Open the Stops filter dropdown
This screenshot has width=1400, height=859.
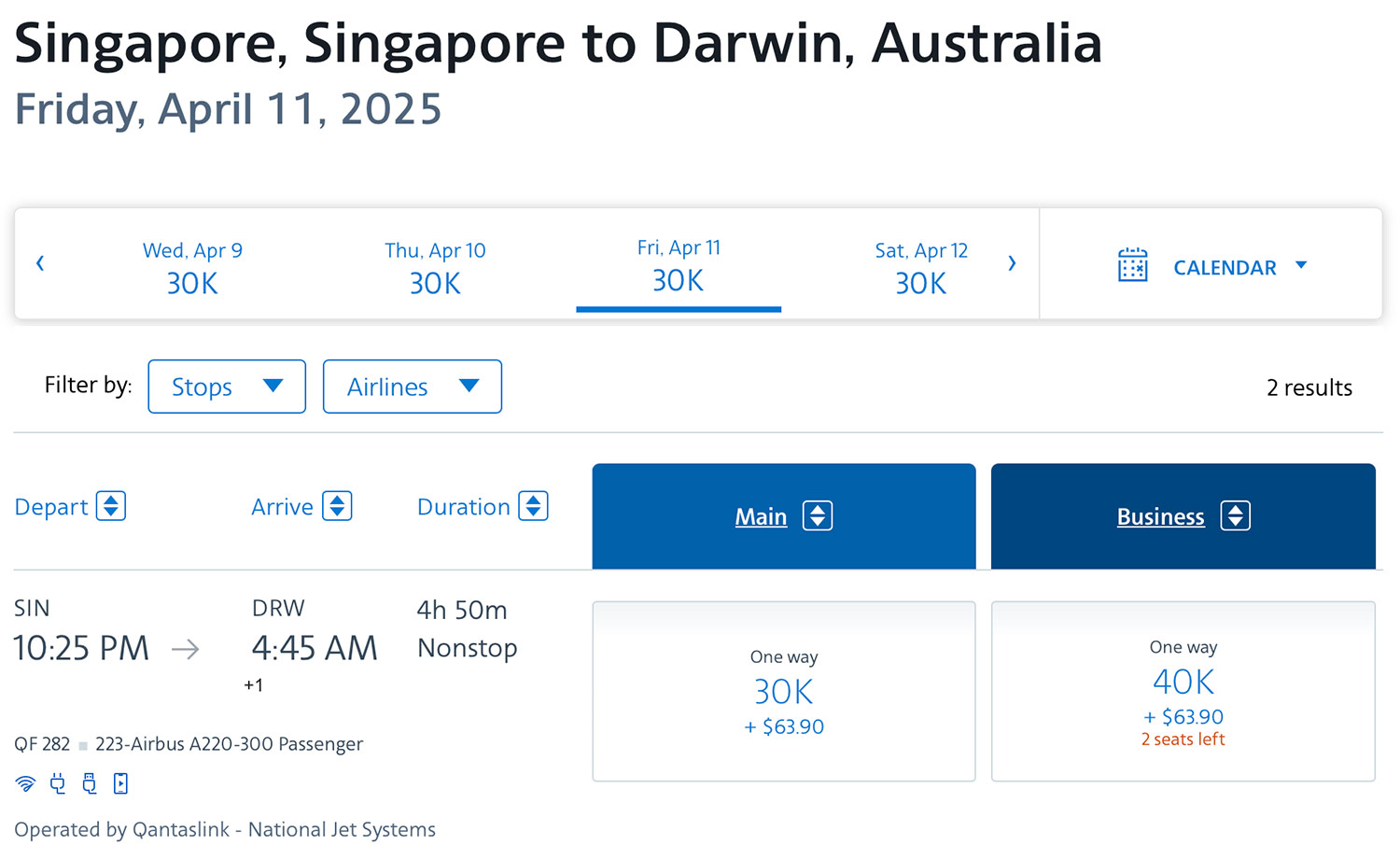point(227,387)
